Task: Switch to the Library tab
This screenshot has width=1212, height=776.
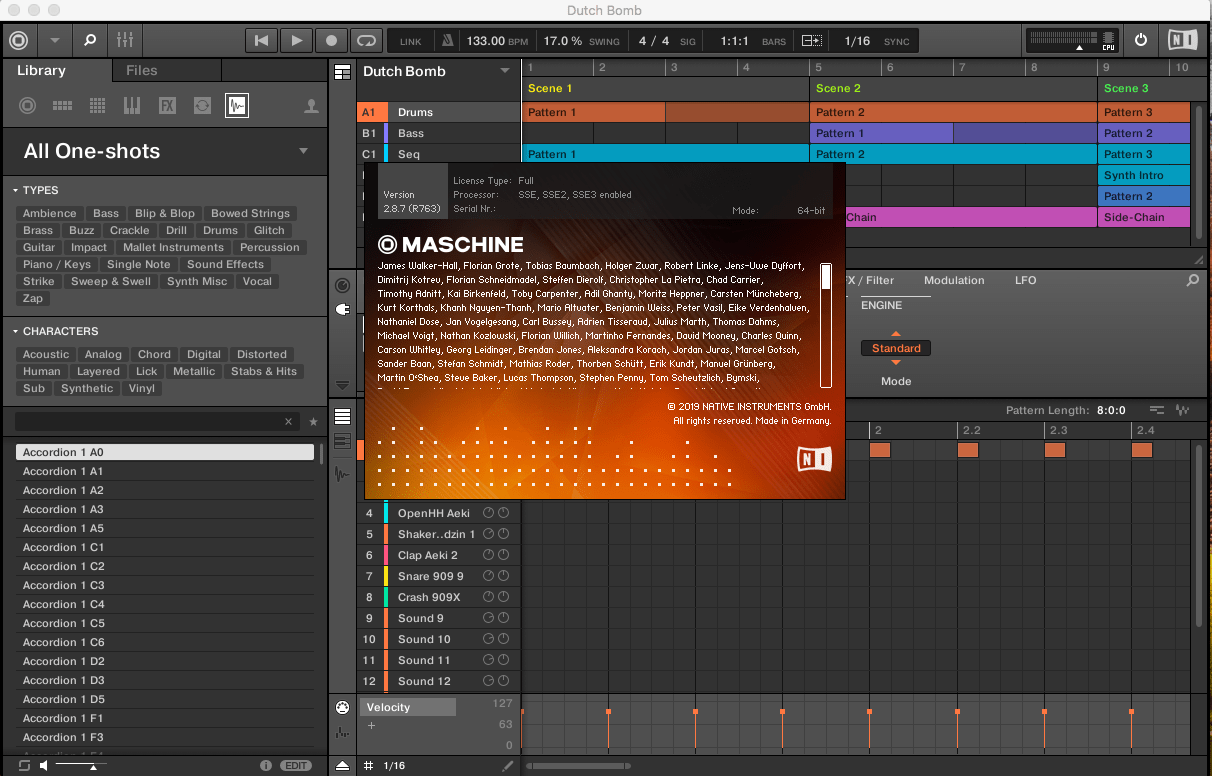Action: [x=41, y=71]
